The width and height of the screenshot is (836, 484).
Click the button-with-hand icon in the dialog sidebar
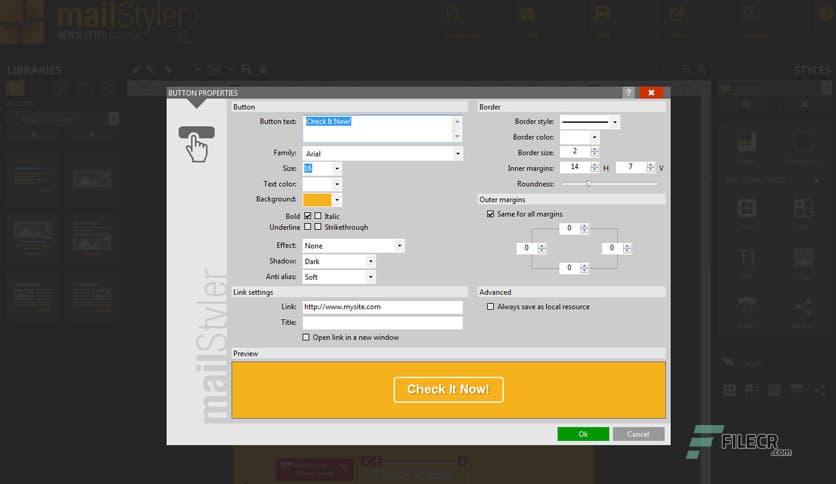[197, 144]
